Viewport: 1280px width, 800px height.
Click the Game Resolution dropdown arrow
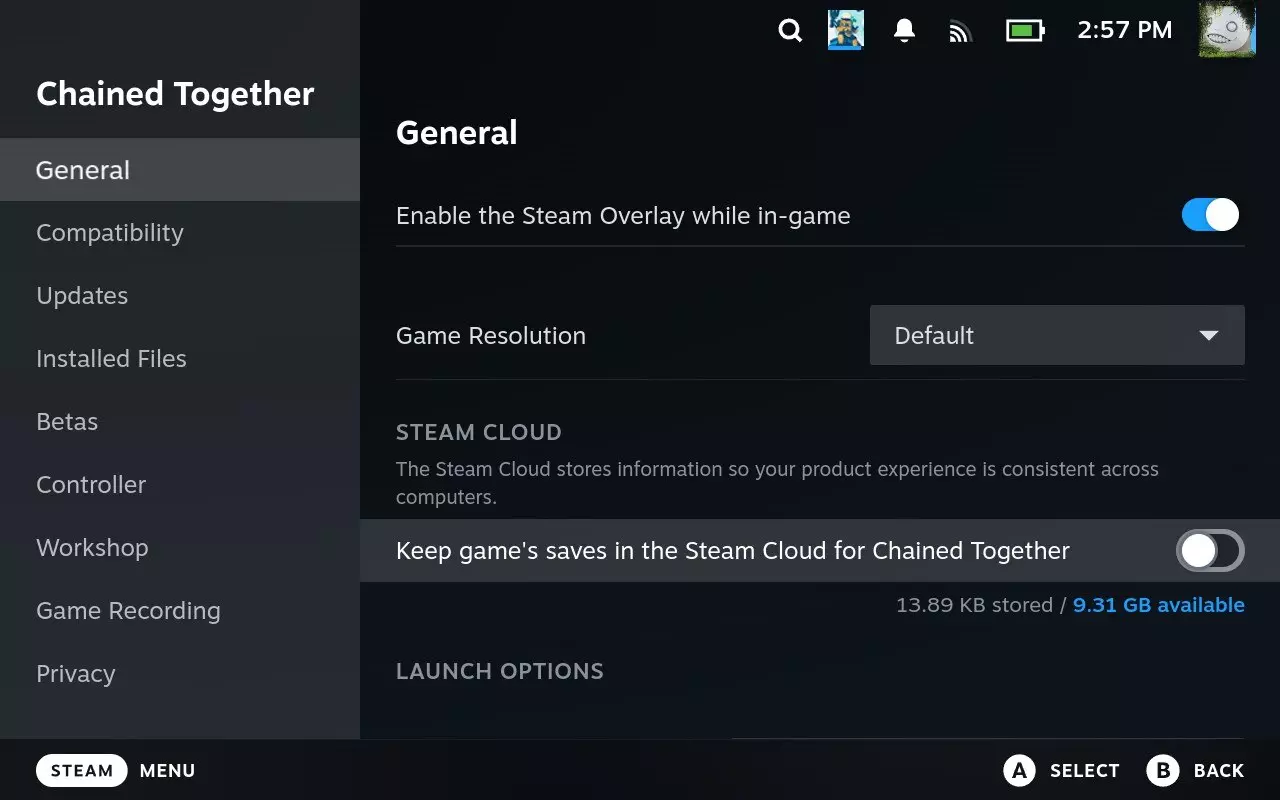point(1208,336)
